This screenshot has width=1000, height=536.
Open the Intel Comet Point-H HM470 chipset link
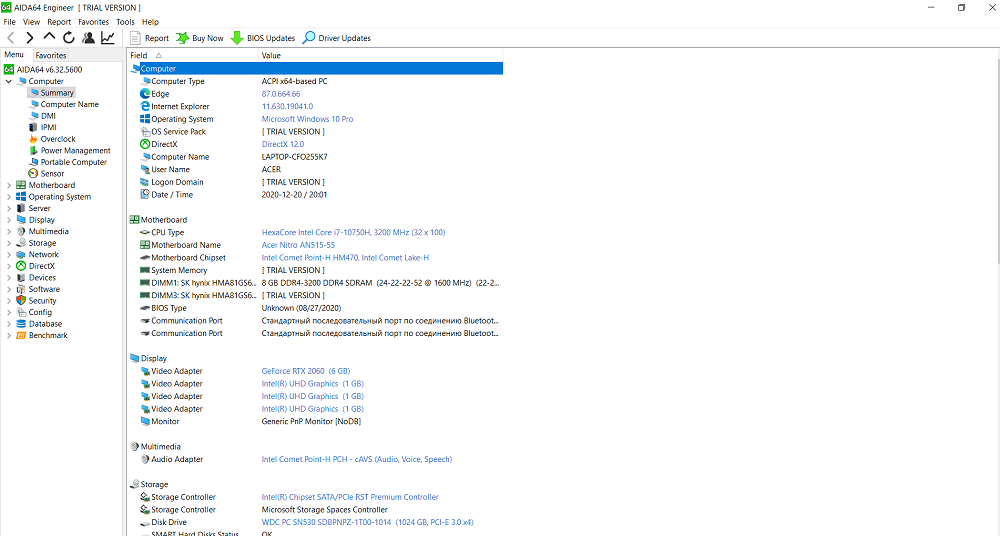tap(345, 258)
